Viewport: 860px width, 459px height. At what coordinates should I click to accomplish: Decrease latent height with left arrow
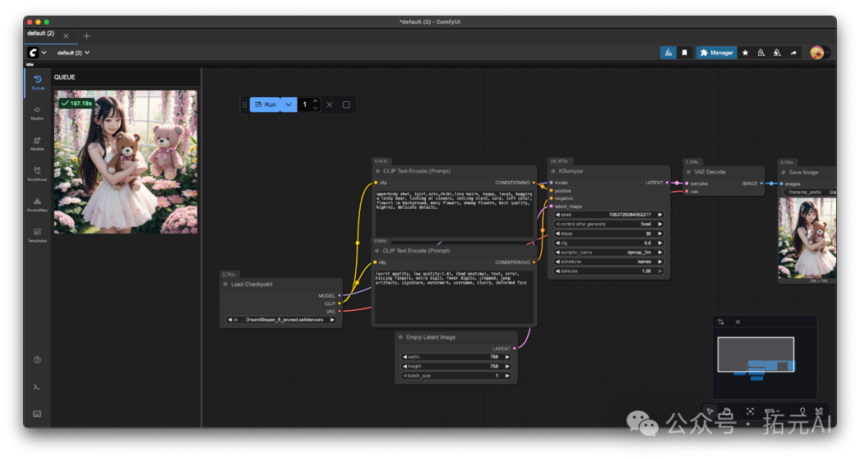pyautogui.click(x=405, y=366)
